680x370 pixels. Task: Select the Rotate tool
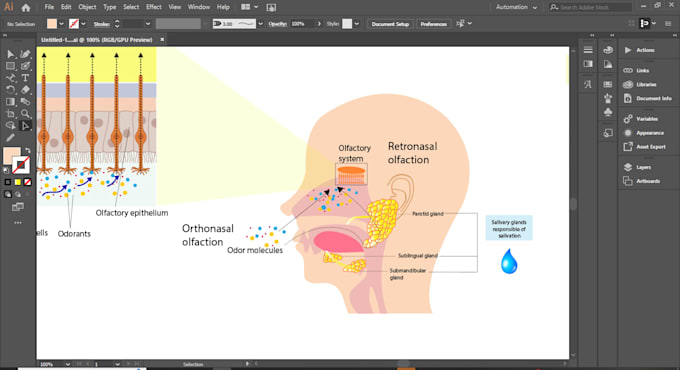point(10,90)
